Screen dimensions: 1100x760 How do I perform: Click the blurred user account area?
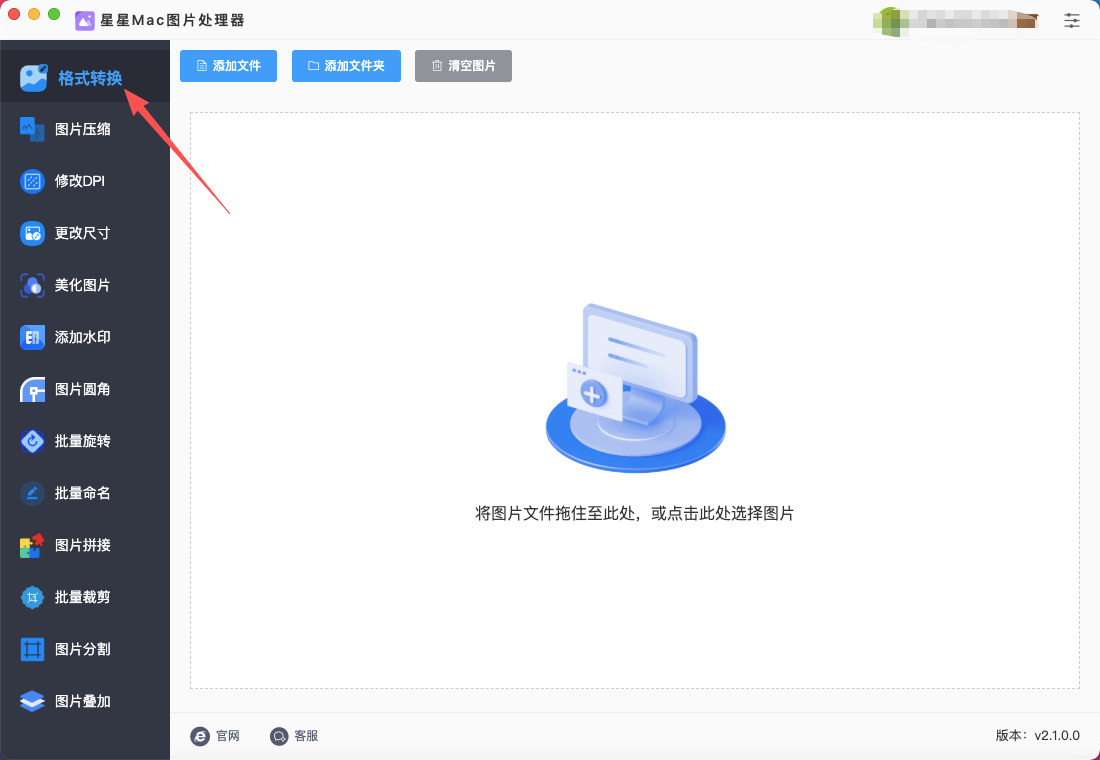(x=955, y=20)
